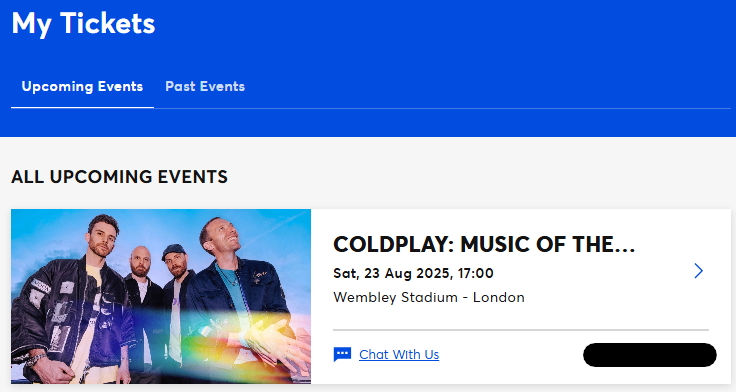
Task: Click the Coldplay: Music Of The... title
Action: 484,245
